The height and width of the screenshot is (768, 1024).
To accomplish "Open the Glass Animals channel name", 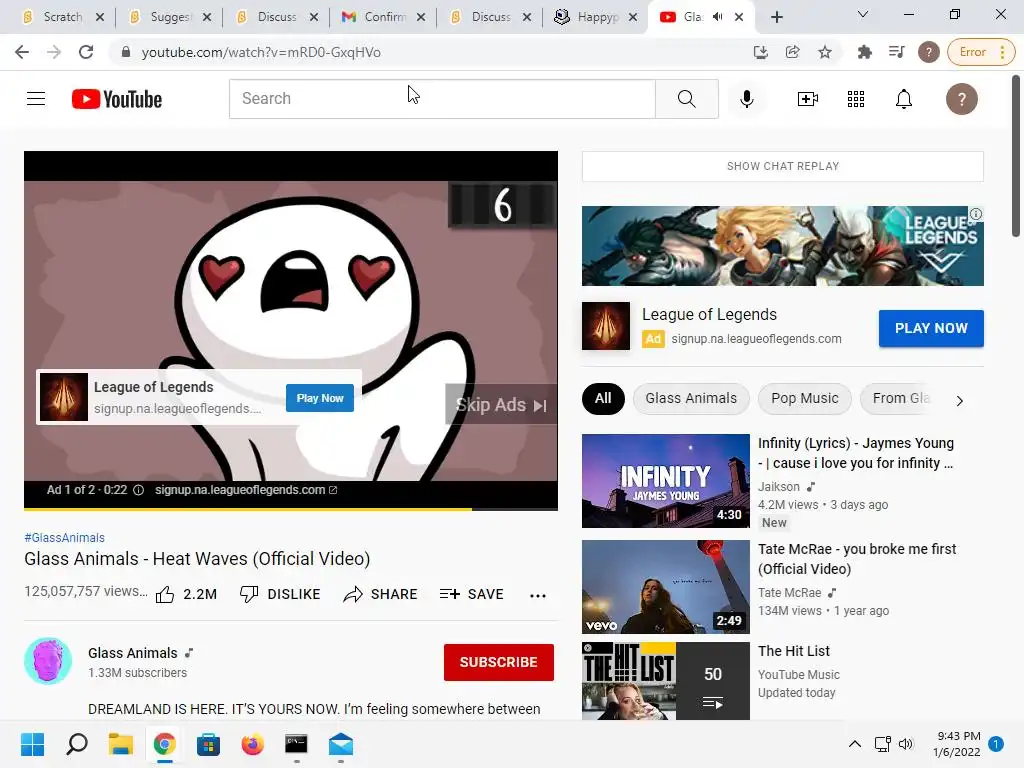I will point(133,653).
